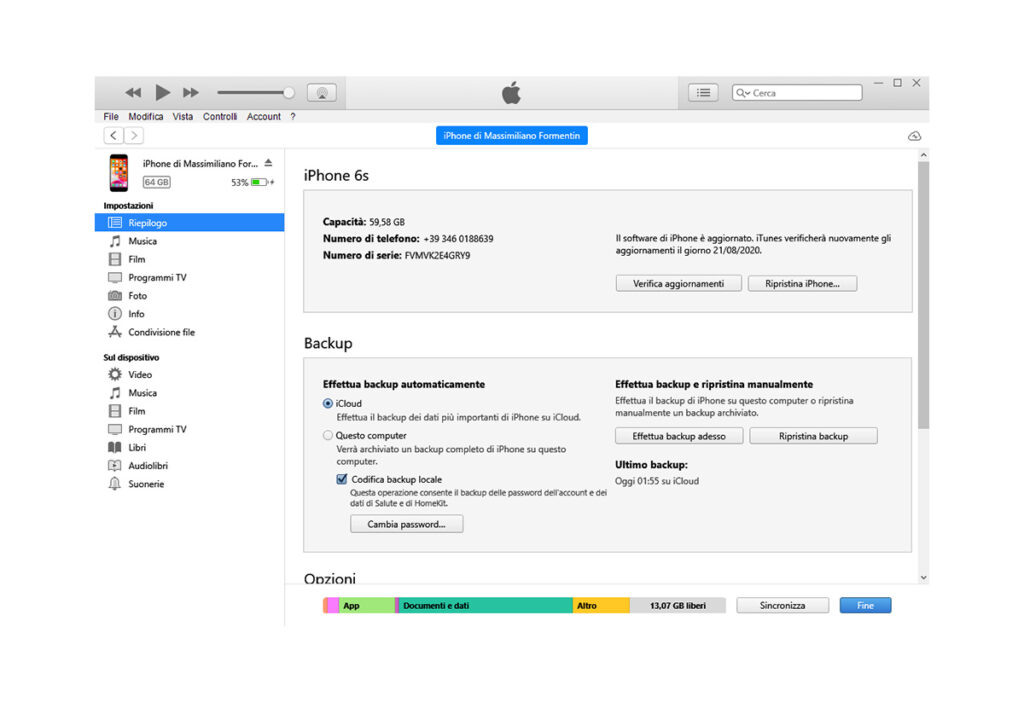Viewport: 1024px width, 702px height.
Task: Eject the iPhone with the eject icon
Action: tap(268, 163)
